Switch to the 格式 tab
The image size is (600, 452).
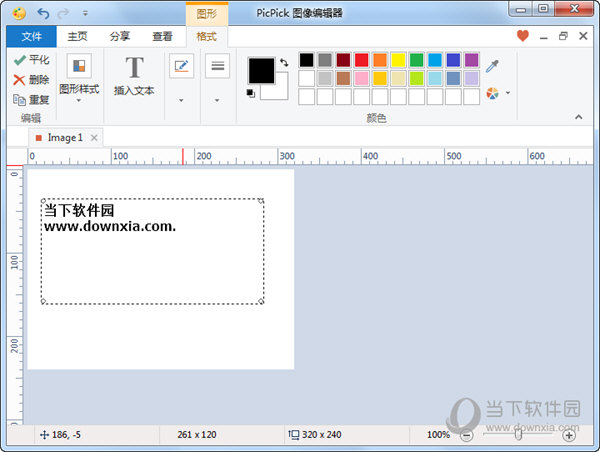point(207,36)
